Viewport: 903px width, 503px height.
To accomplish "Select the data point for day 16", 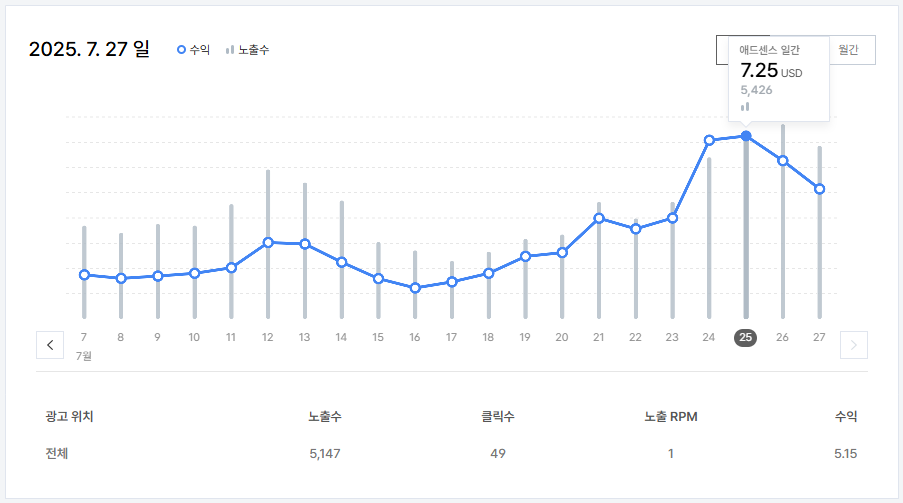I will (415, 288).
